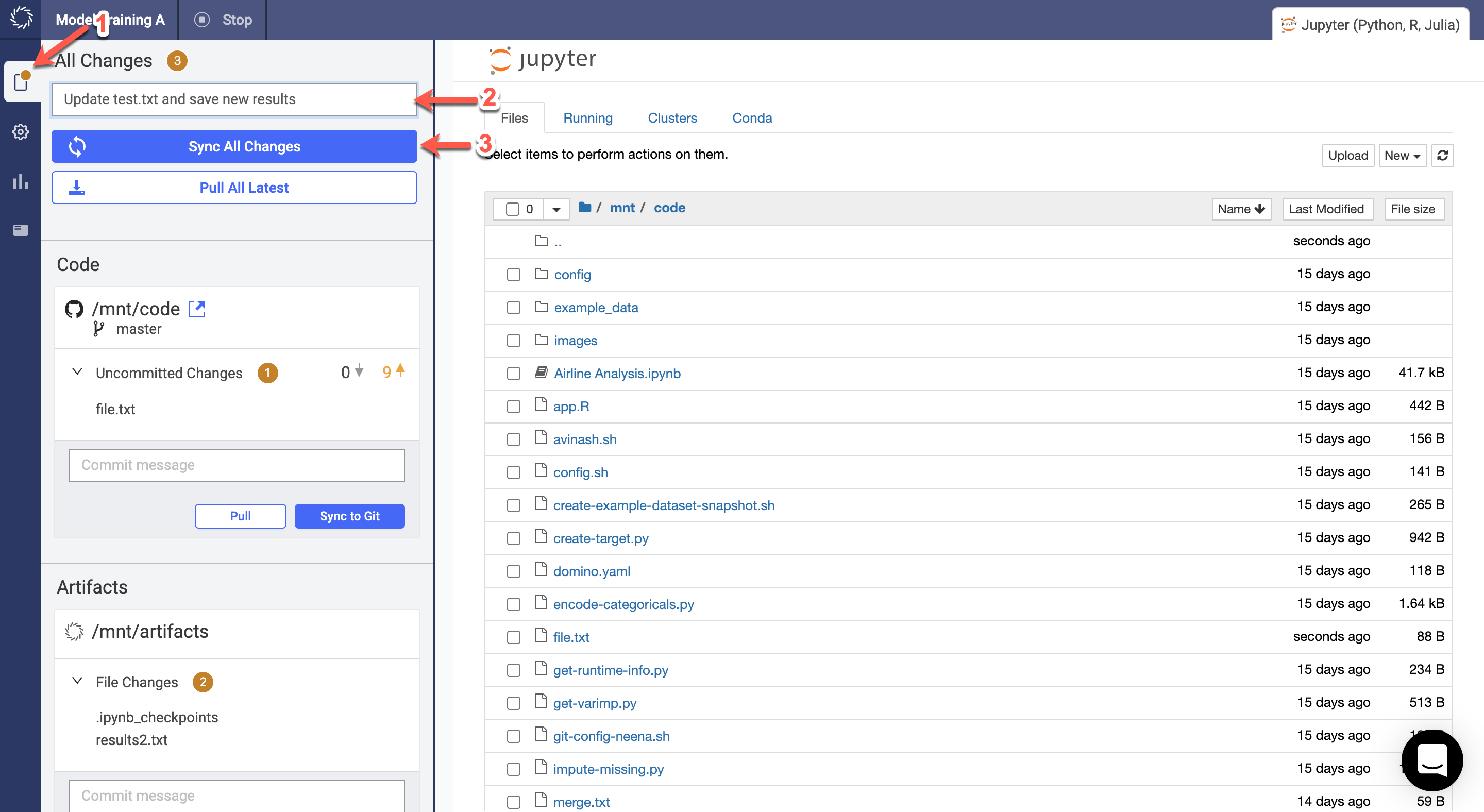Screen dimensions: 1484x812
Task: Switch to the Conda tab
Action: (752, 118)
